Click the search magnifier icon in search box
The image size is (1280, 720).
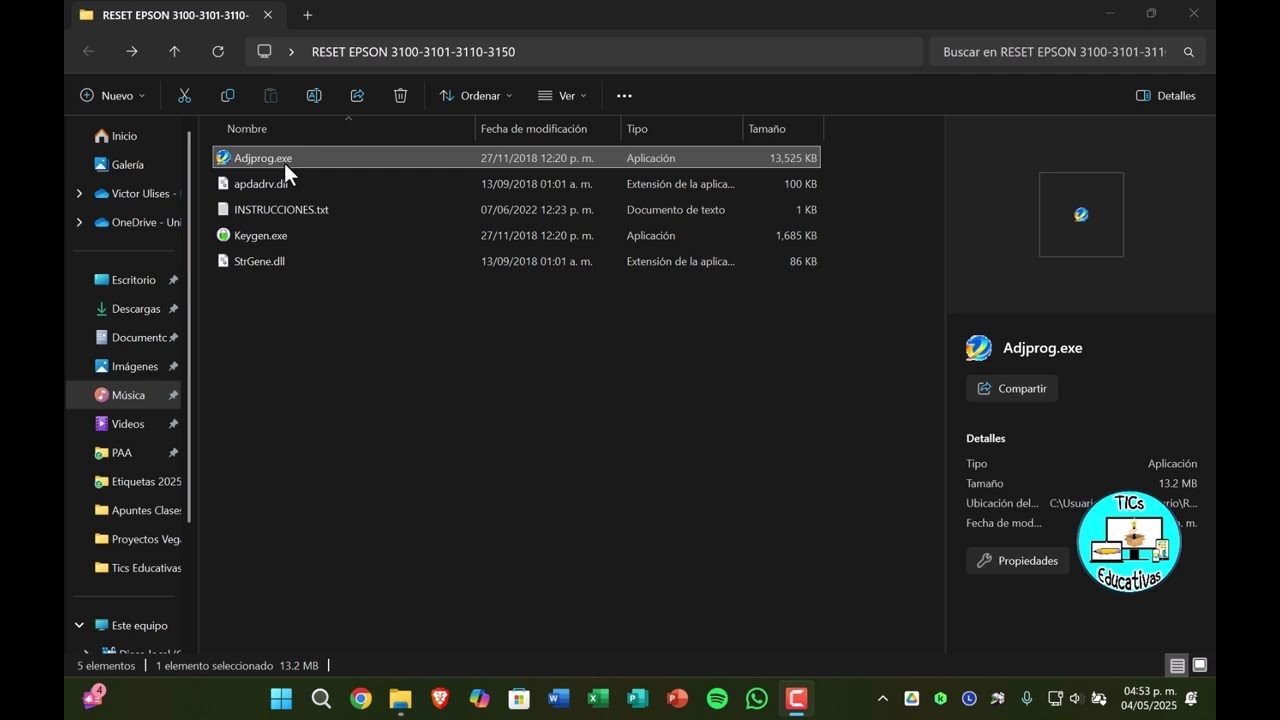[x=1189, y=52]
